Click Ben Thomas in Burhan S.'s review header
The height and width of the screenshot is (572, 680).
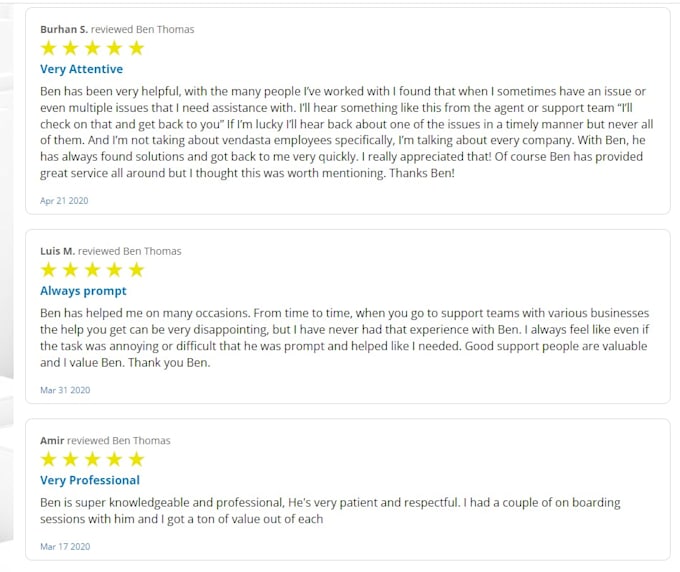click(165, 29)
